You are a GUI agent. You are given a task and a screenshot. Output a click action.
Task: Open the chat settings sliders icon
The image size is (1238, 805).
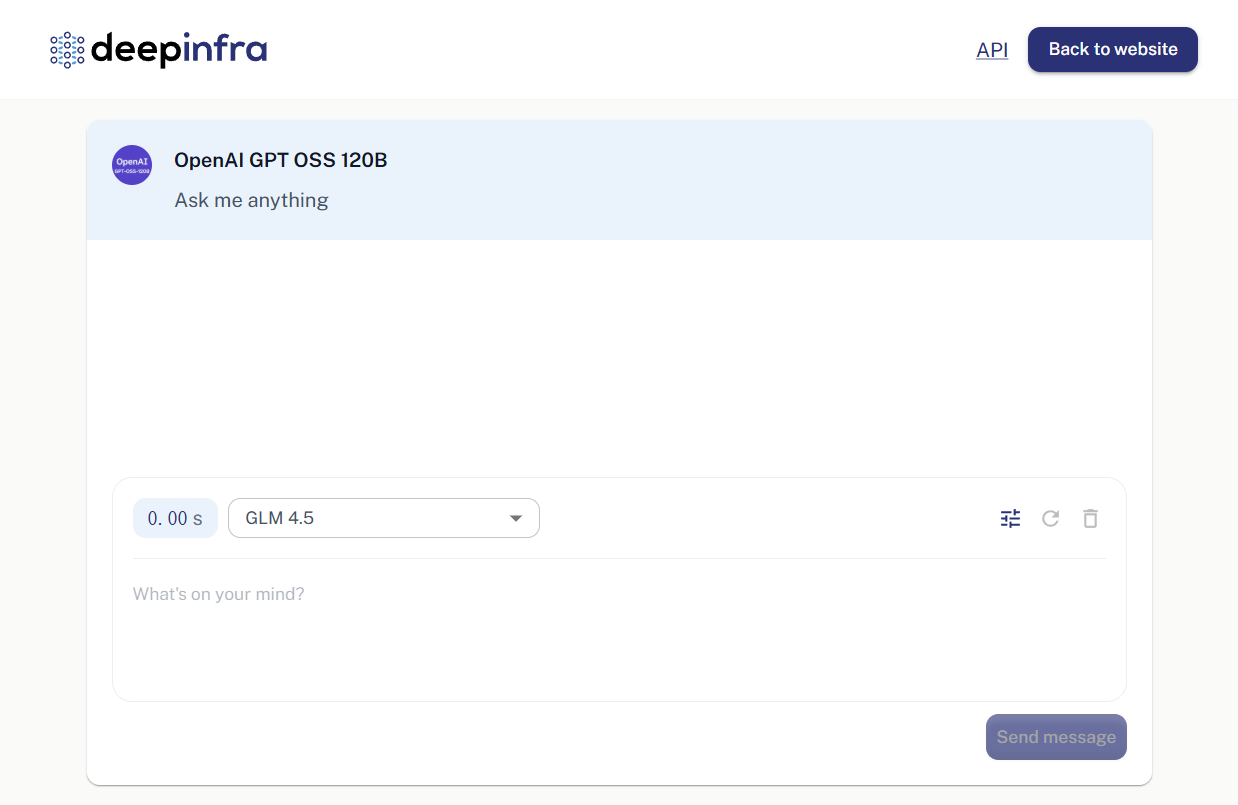point(1010,518)
